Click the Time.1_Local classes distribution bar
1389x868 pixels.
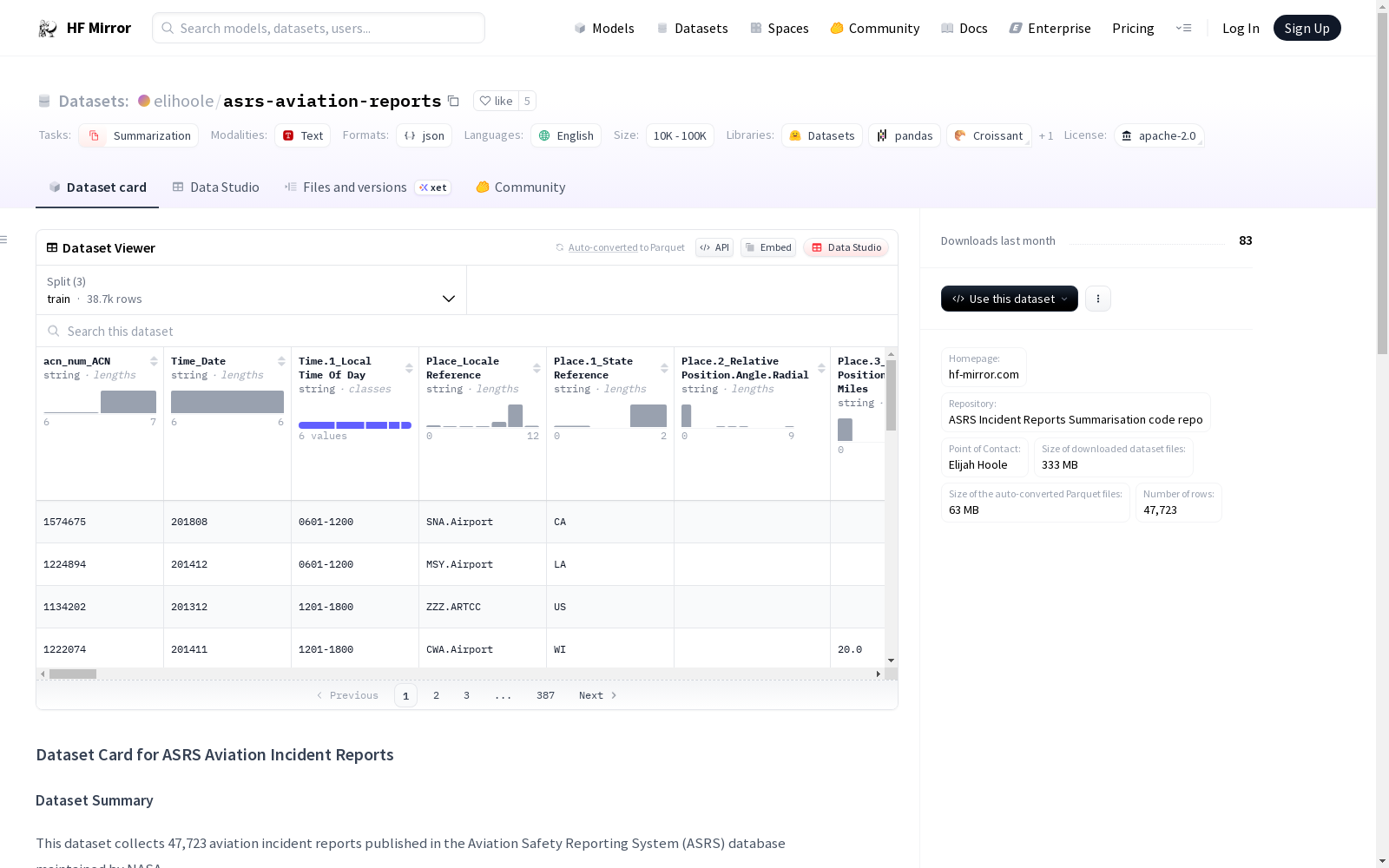355,425
